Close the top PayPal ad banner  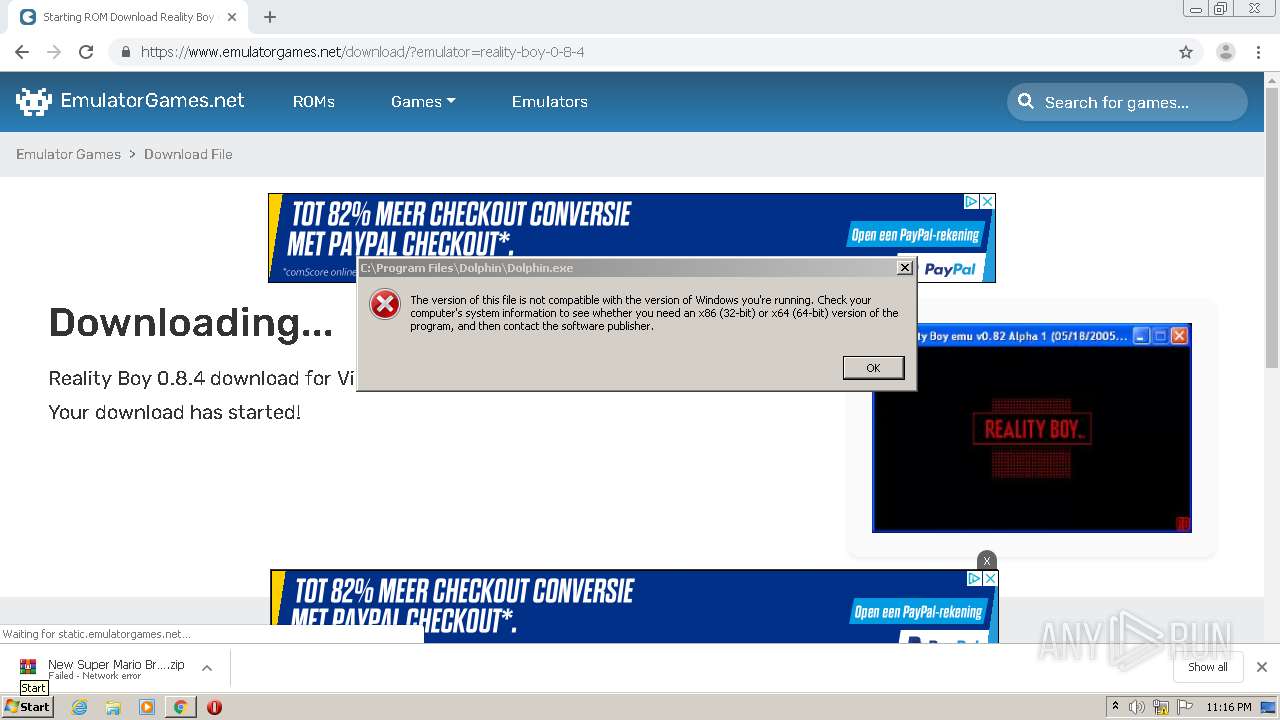(987, 202)
